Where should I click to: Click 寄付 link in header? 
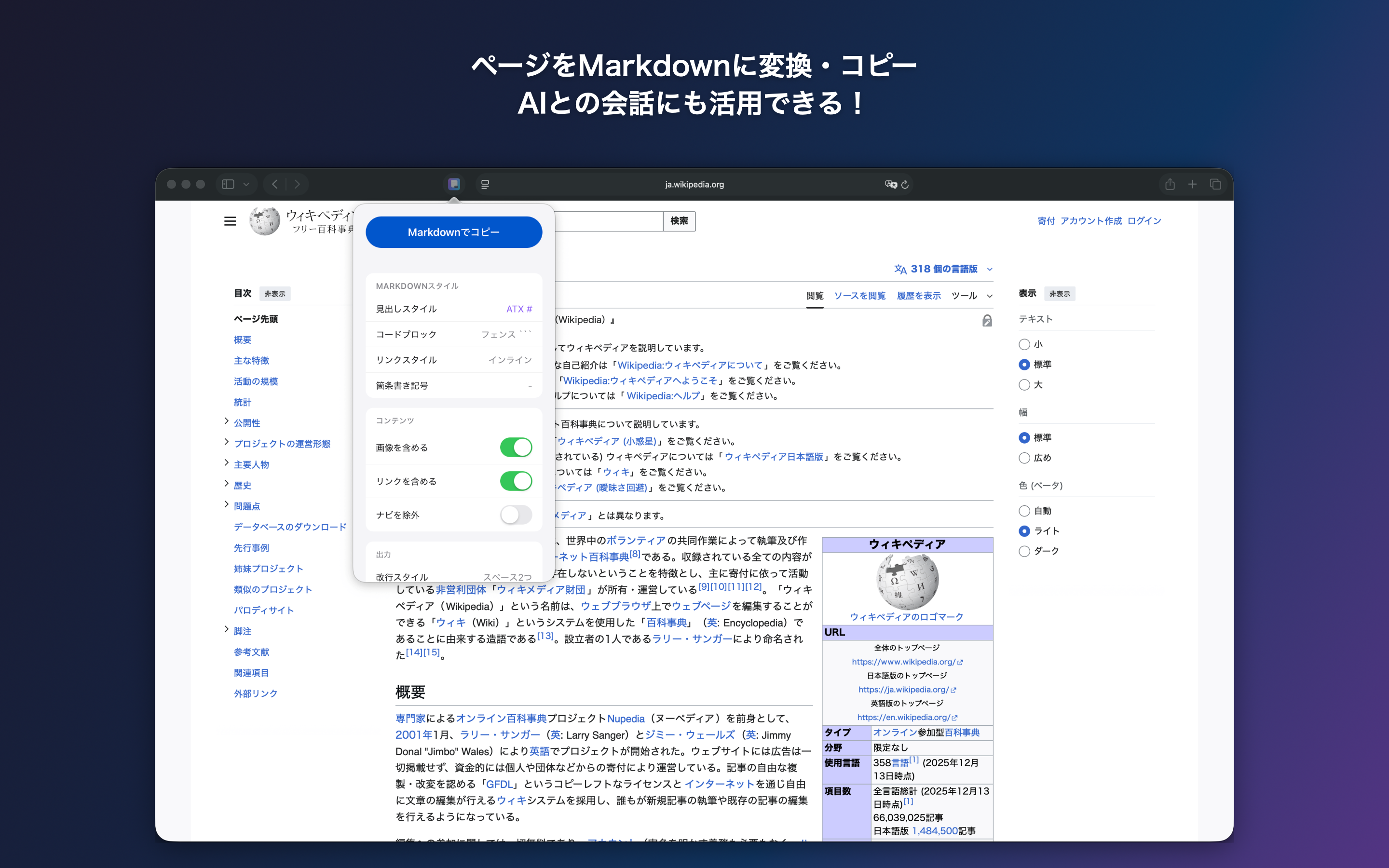tap(1046, 221)
